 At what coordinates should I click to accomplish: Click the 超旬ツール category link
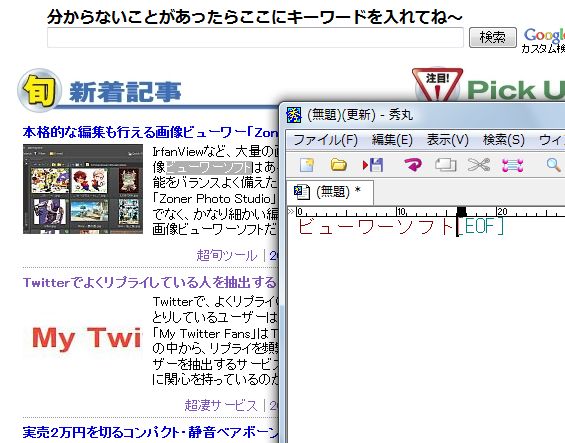point(227,256)
